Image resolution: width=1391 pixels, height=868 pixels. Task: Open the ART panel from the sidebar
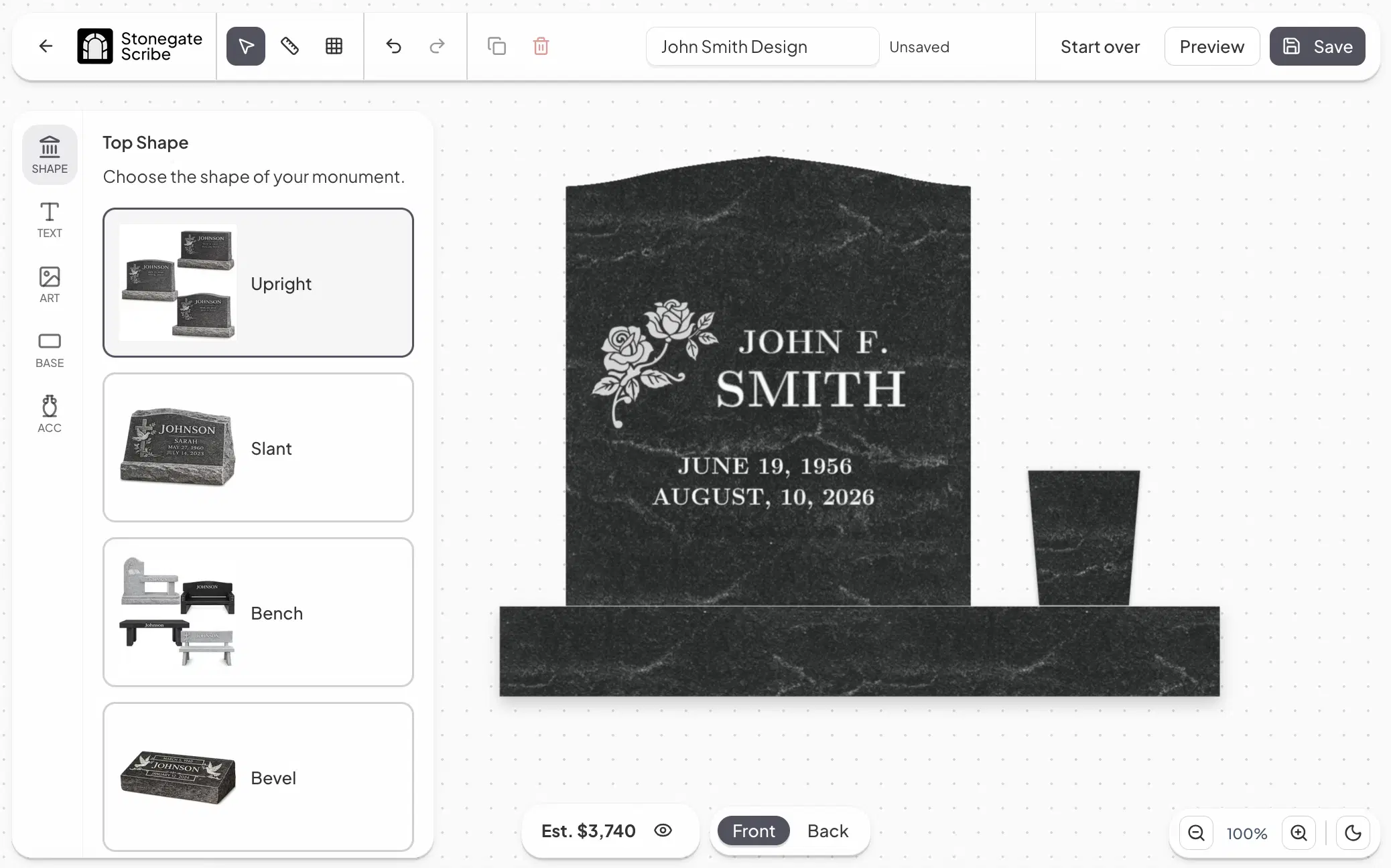(x=49, y=284)
